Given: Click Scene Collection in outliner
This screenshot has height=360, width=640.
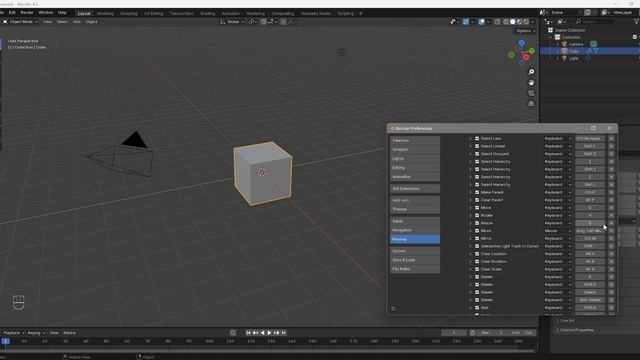Looking at the screenshot, I should 570,30.
